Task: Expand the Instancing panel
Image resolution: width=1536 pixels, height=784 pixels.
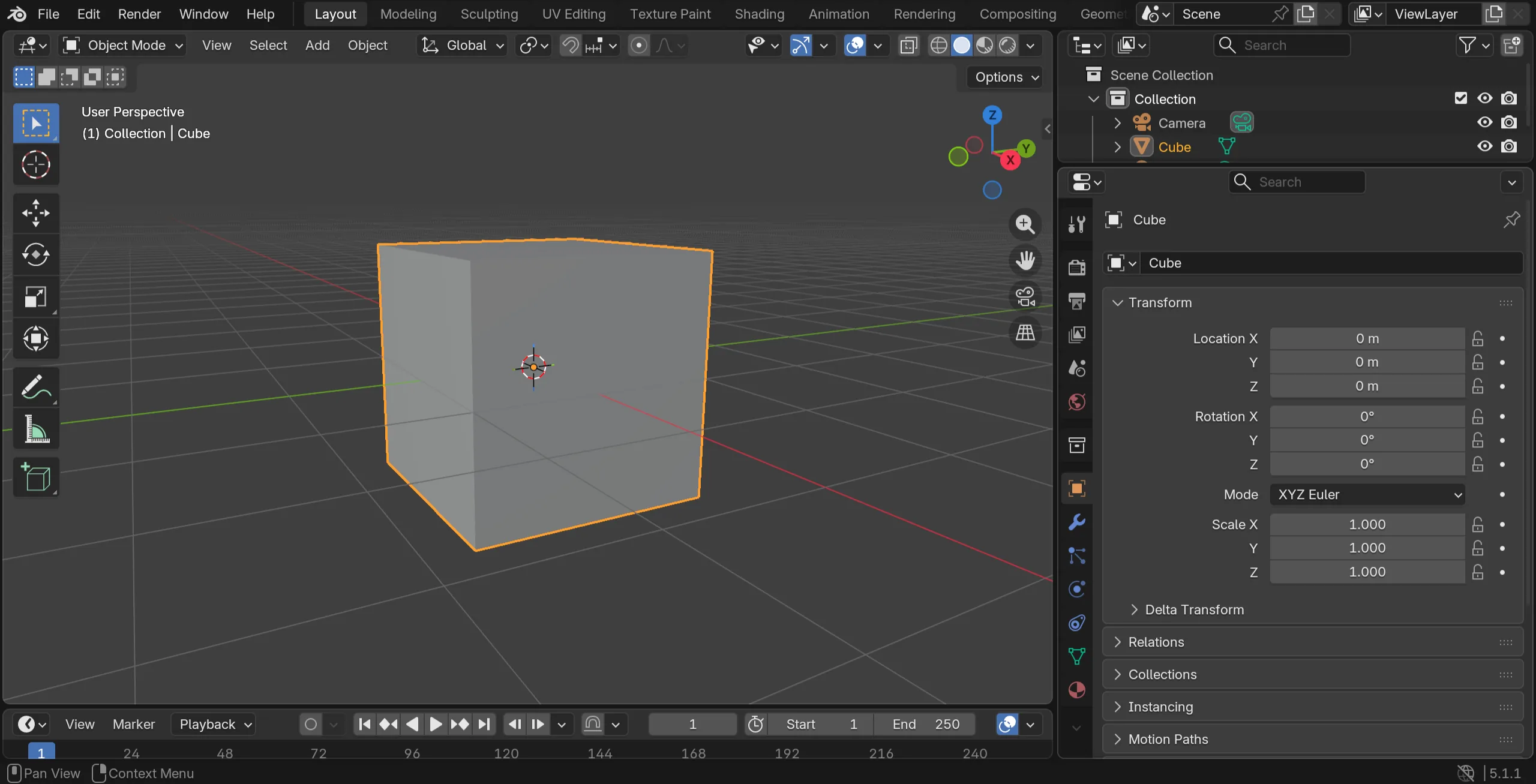Action: [x=1313, y=707]
